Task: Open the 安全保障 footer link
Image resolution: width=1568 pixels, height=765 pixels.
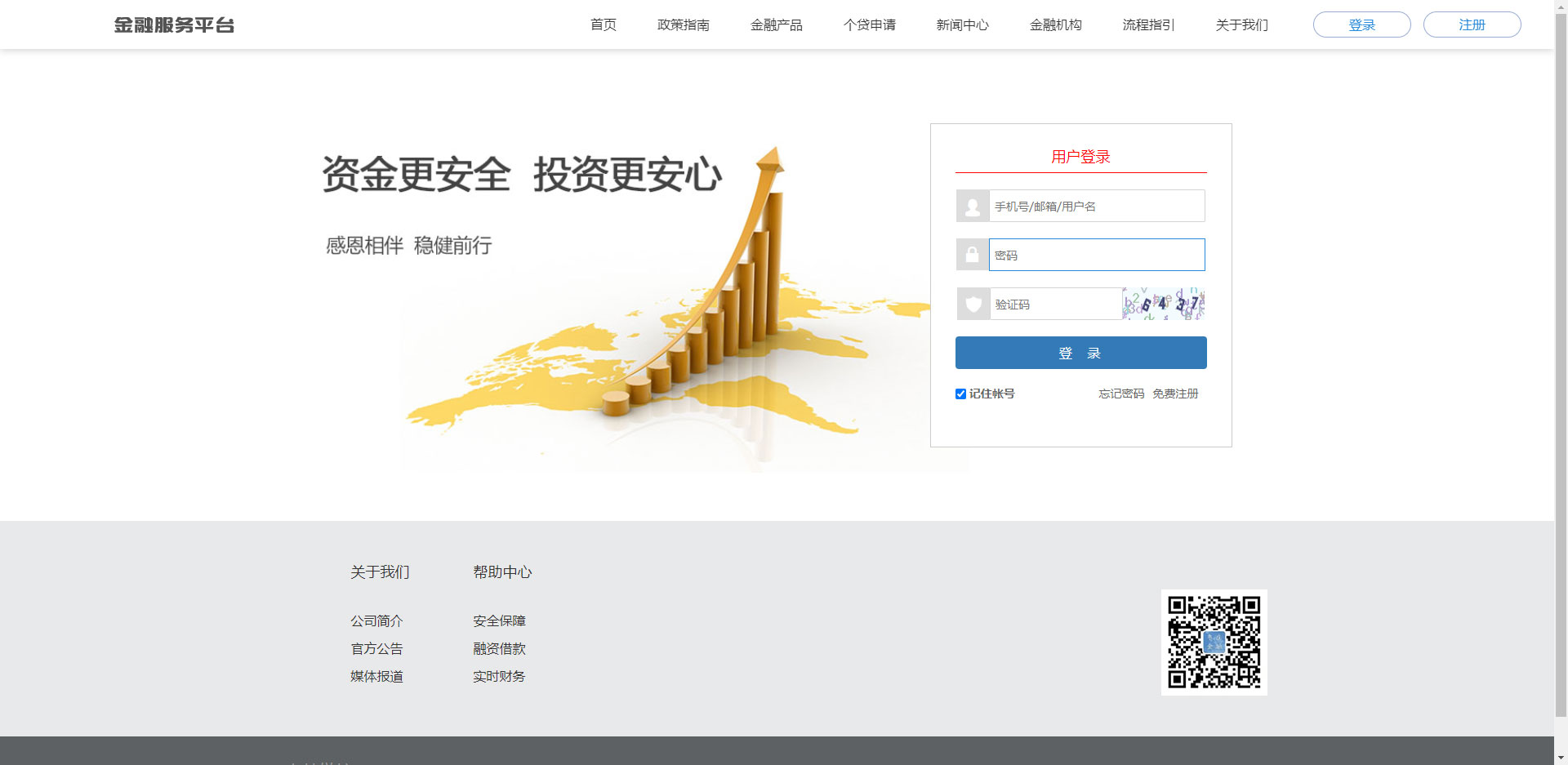Action: 499,621
